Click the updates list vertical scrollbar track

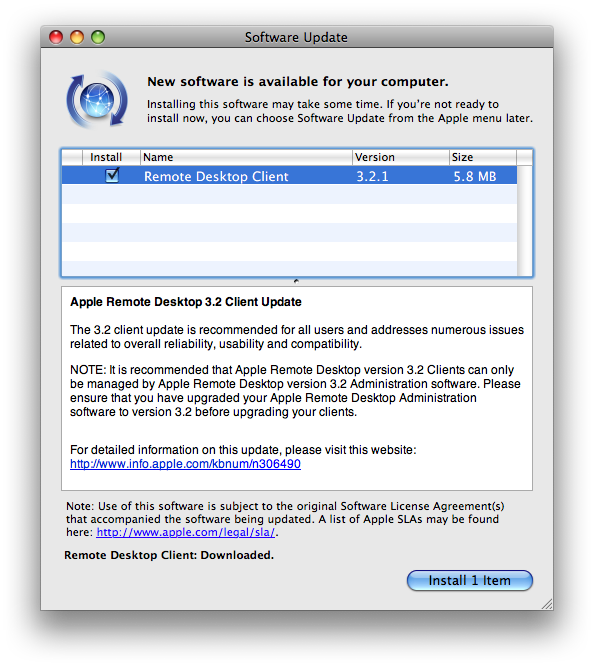coord(525,221)
